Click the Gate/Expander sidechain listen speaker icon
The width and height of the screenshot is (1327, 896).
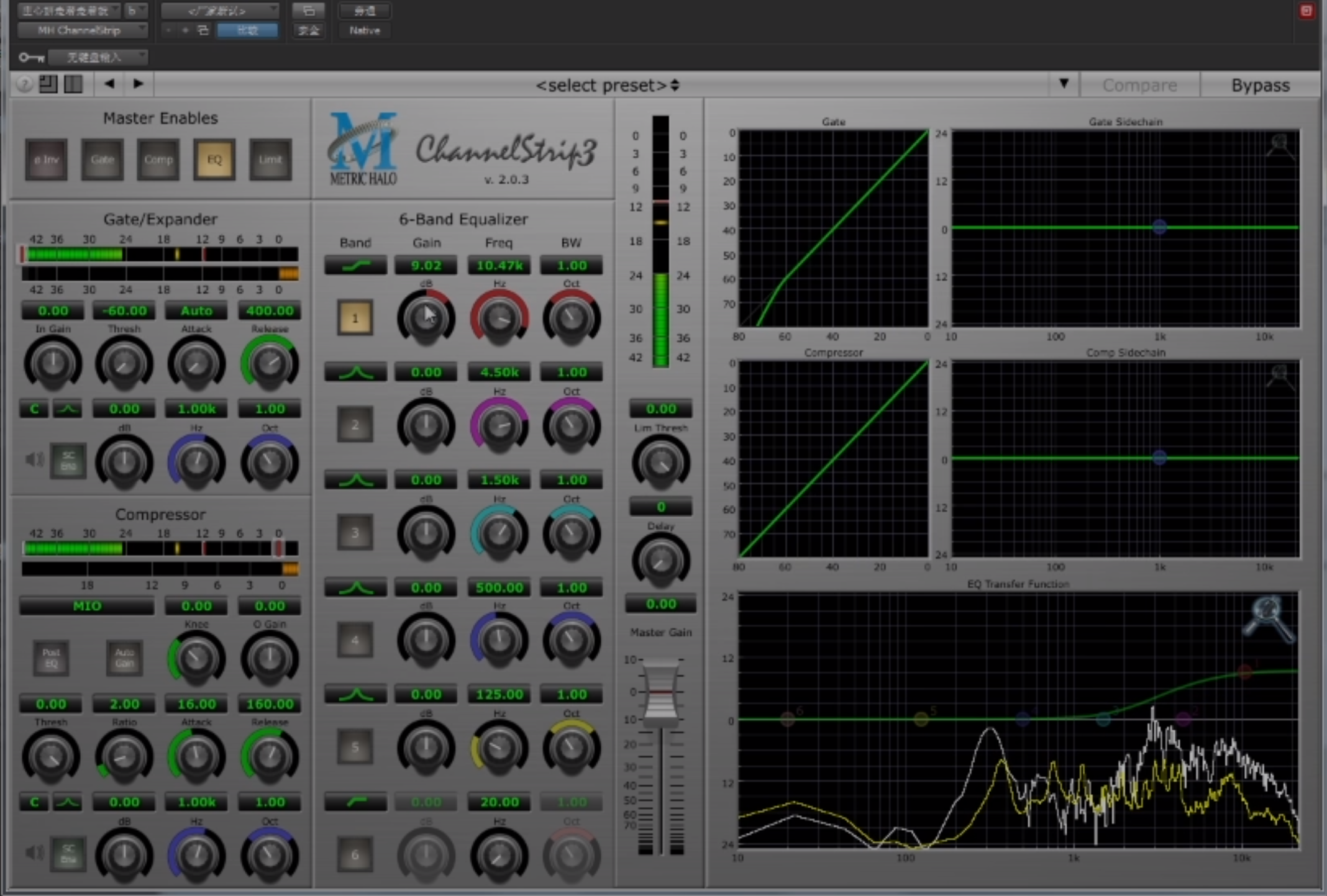click(34, 460)
